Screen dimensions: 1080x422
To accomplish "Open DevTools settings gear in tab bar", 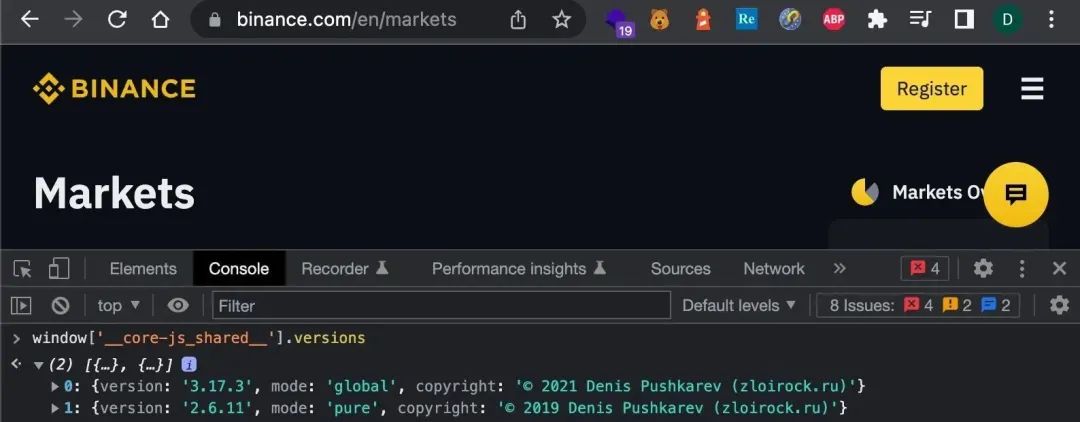I will (983, 268).
